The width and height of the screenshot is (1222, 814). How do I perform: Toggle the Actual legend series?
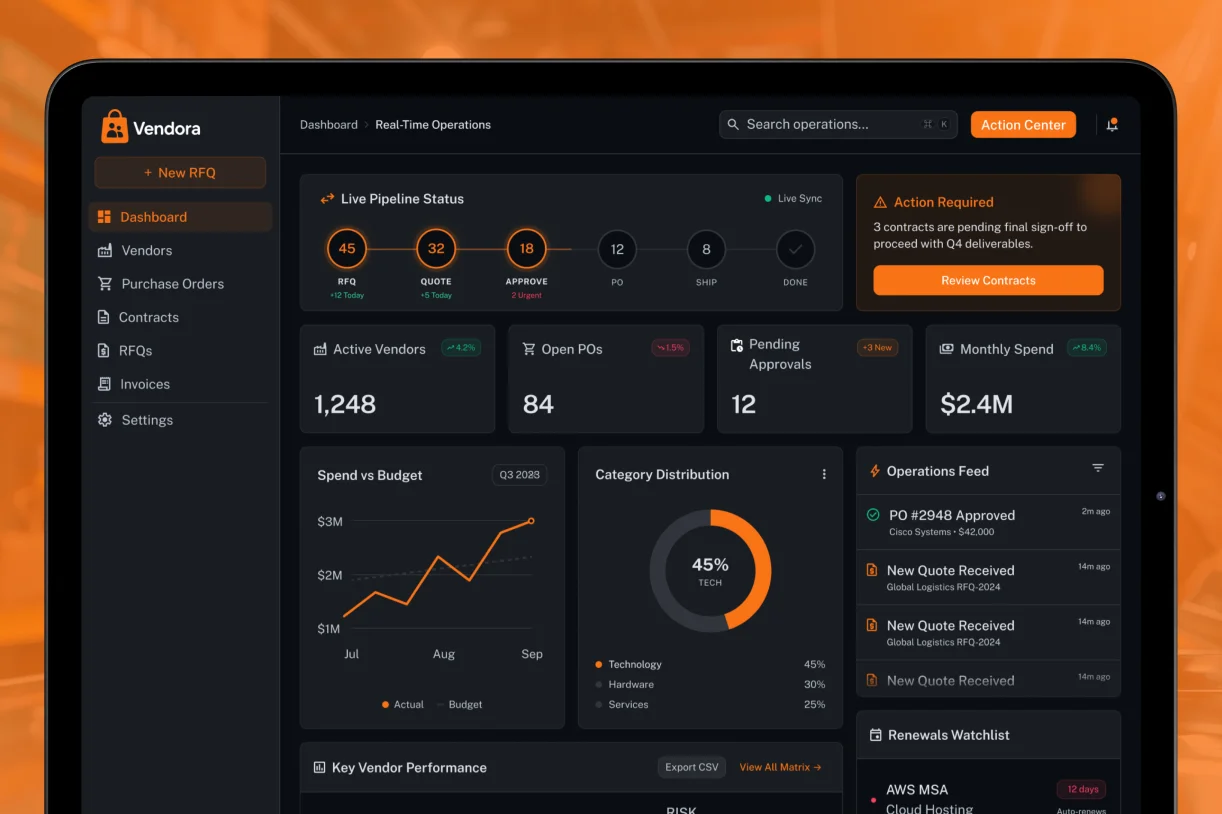[x=403, y=705]
